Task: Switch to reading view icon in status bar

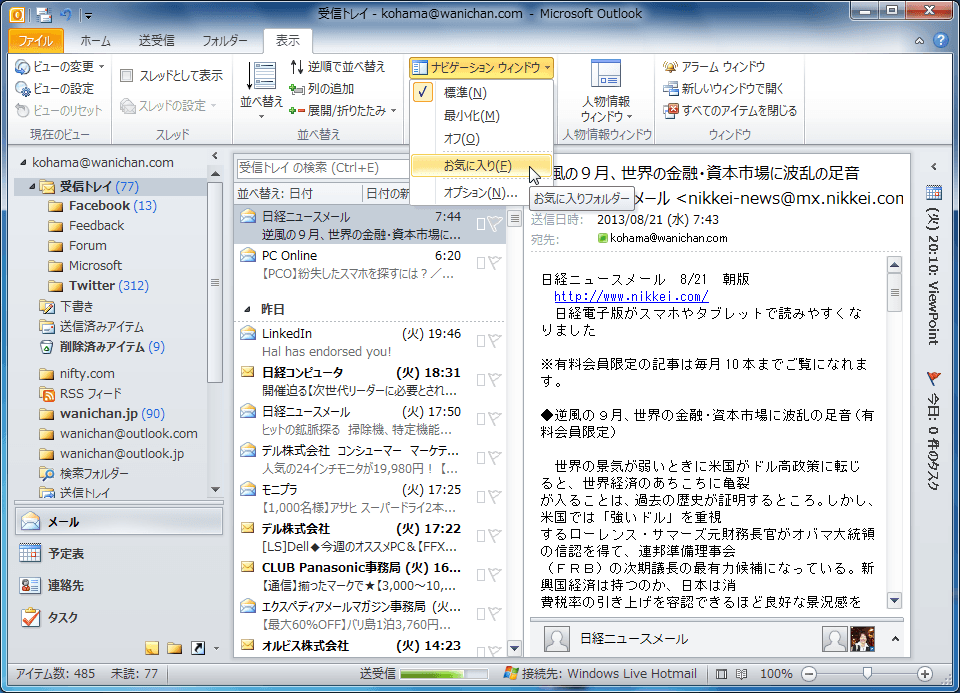Action: point(741,674)
